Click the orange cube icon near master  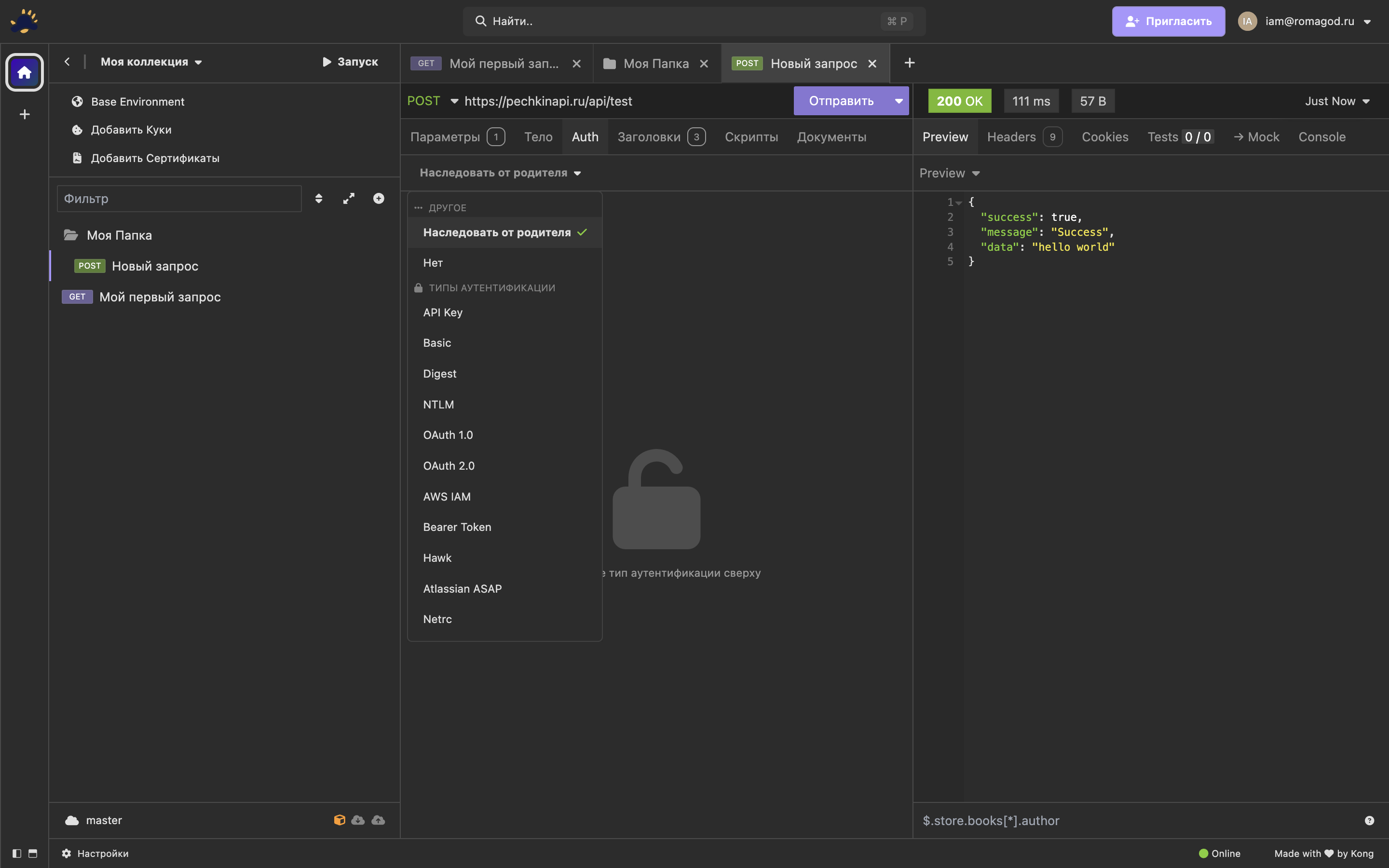pos(339,820)
